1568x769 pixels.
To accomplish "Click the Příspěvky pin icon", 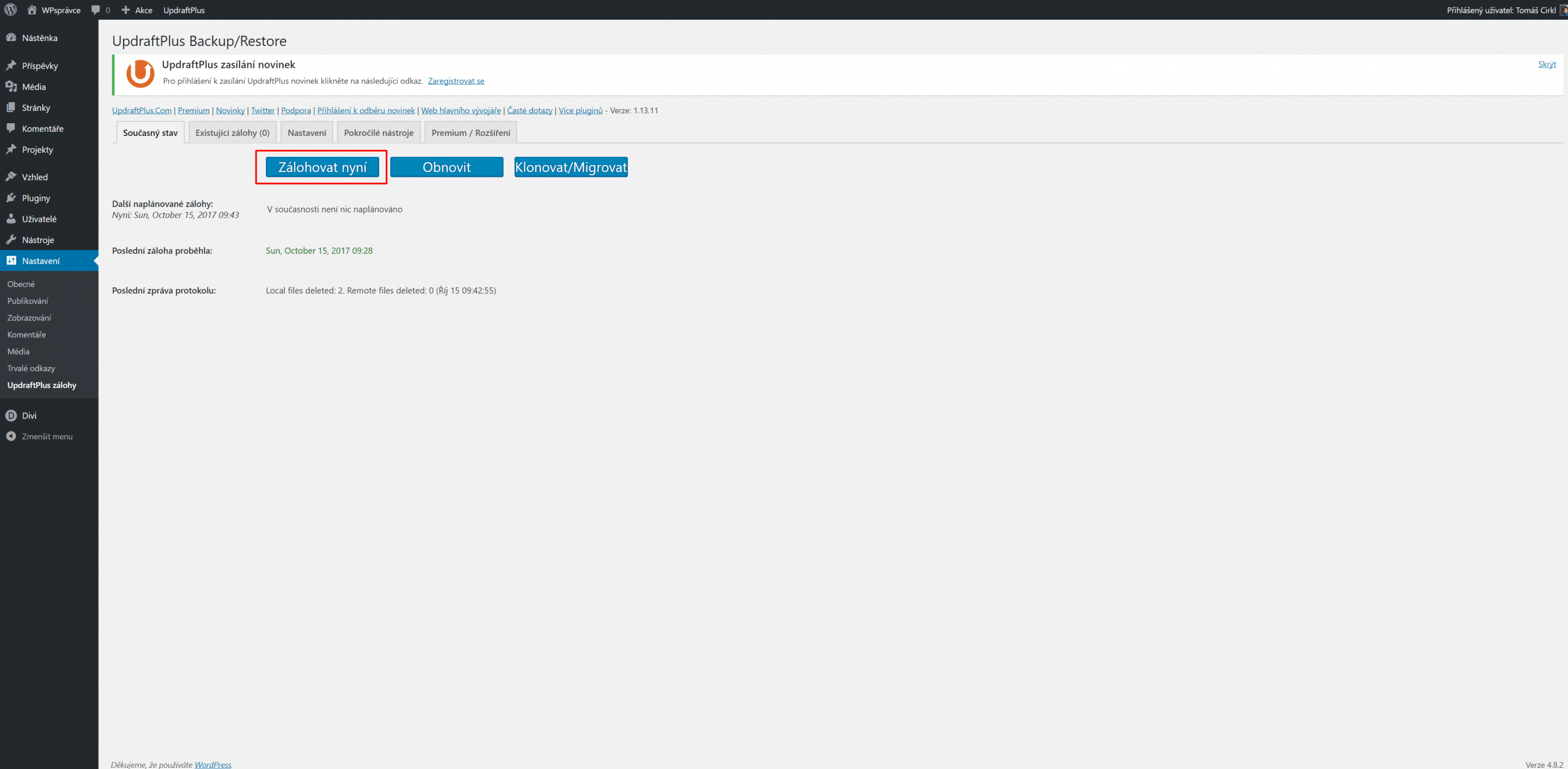I will pos(11,66).
